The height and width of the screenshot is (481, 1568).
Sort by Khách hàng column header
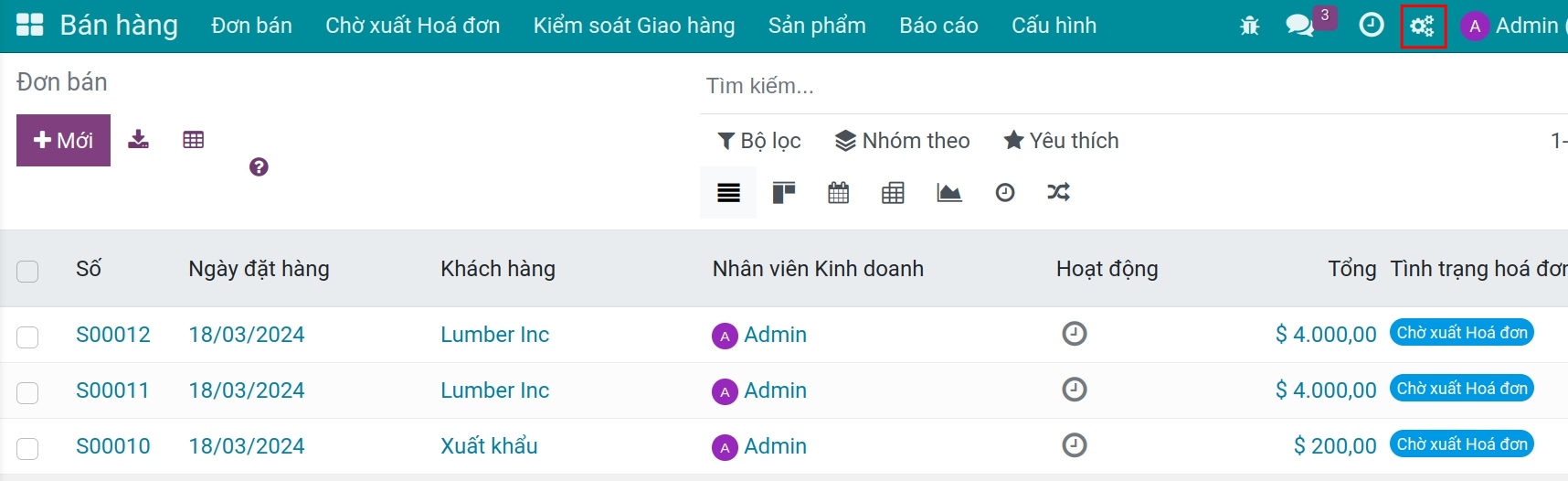(498, 269)
